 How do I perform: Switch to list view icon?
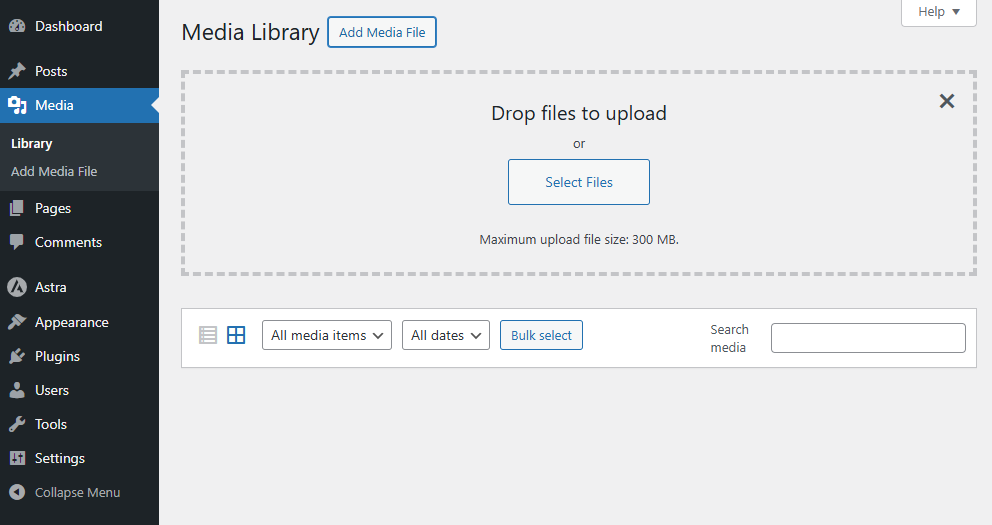[208, 335]
